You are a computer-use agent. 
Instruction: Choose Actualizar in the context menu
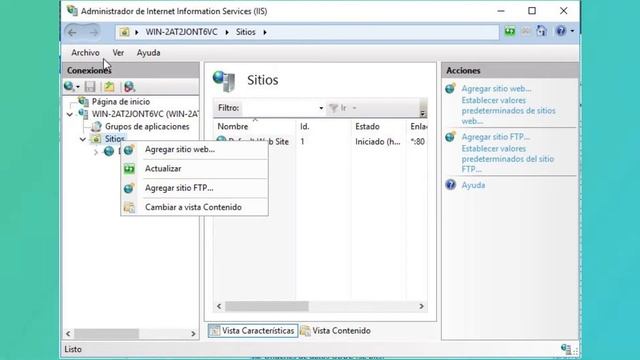tap(194, 169)
